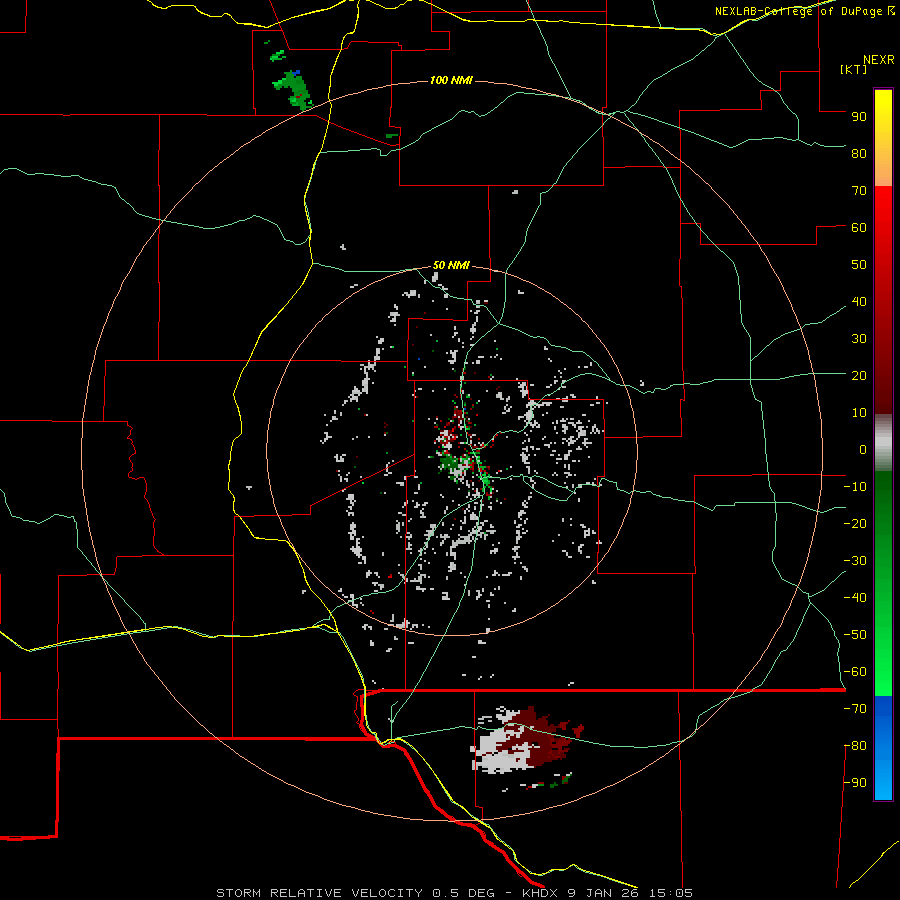900x900 pixels.
Task: Click the -50 value on velocity scale
Action: coord(855,635)
